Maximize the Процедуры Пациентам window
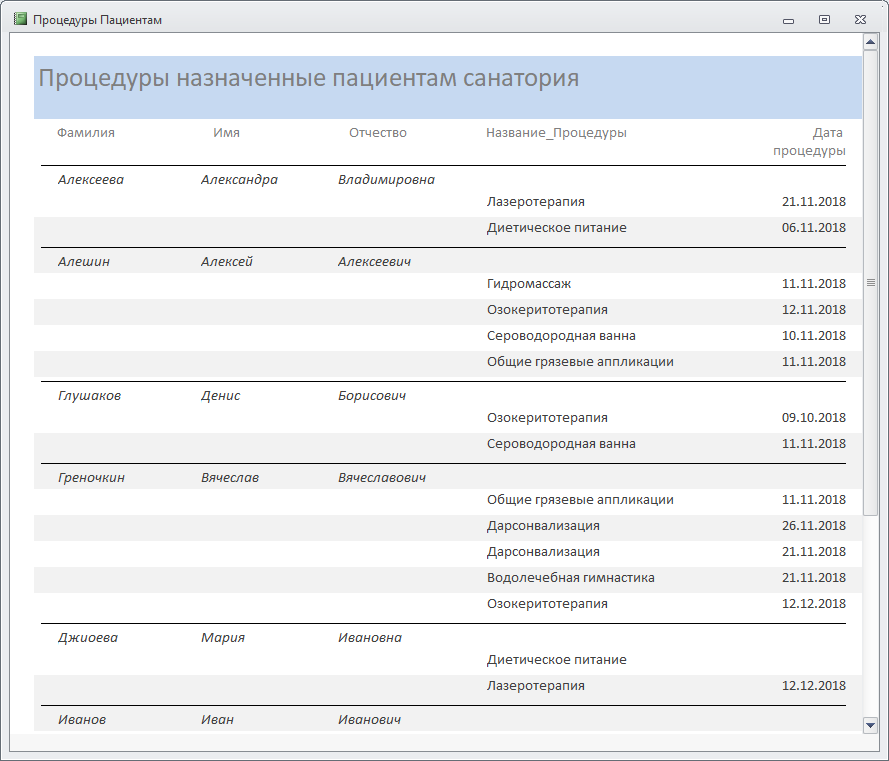The image size is (889, 761). click(x=824, y=20)
